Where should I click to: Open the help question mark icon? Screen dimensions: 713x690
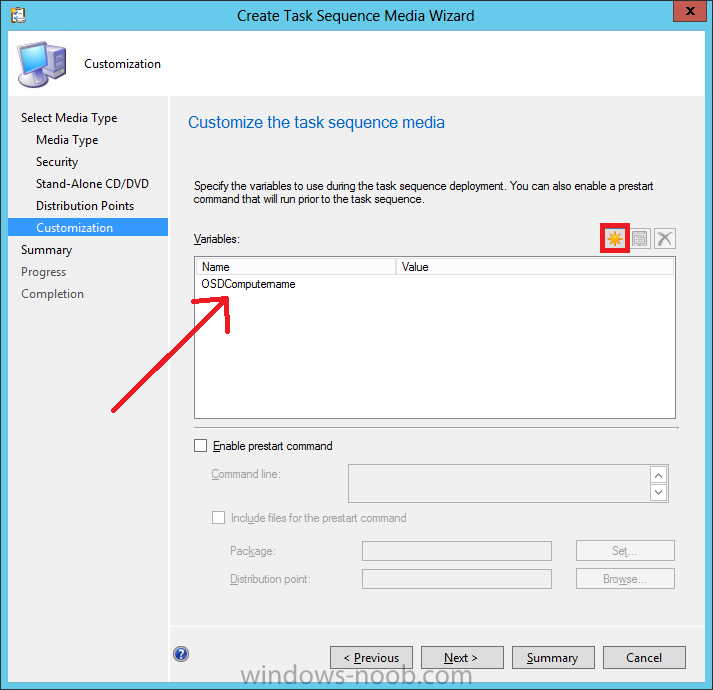coord(181,654)
